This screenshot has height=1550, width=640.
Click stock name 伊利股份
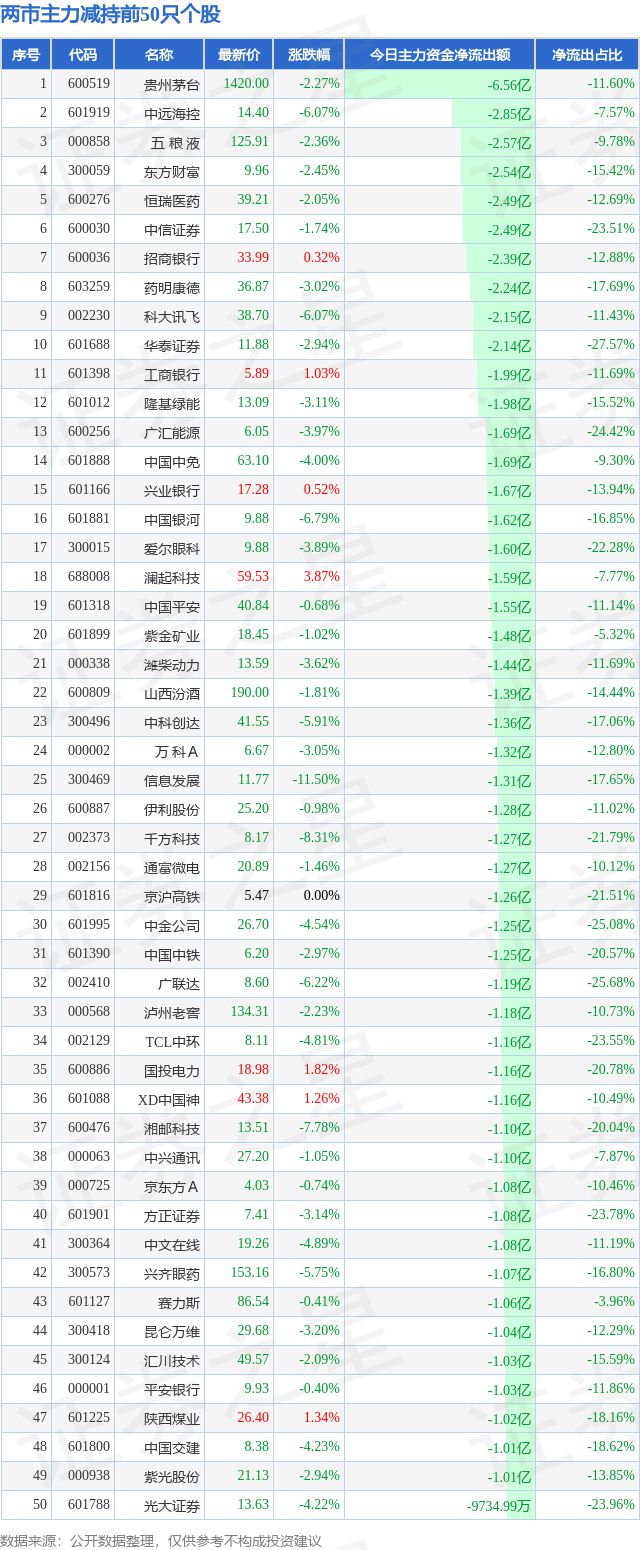(172, 809)
